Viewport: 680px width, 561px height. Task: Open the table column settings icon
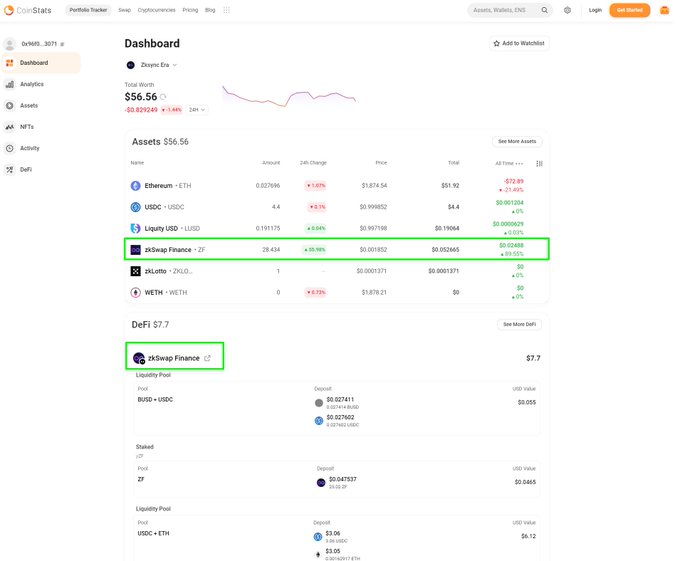539,163
